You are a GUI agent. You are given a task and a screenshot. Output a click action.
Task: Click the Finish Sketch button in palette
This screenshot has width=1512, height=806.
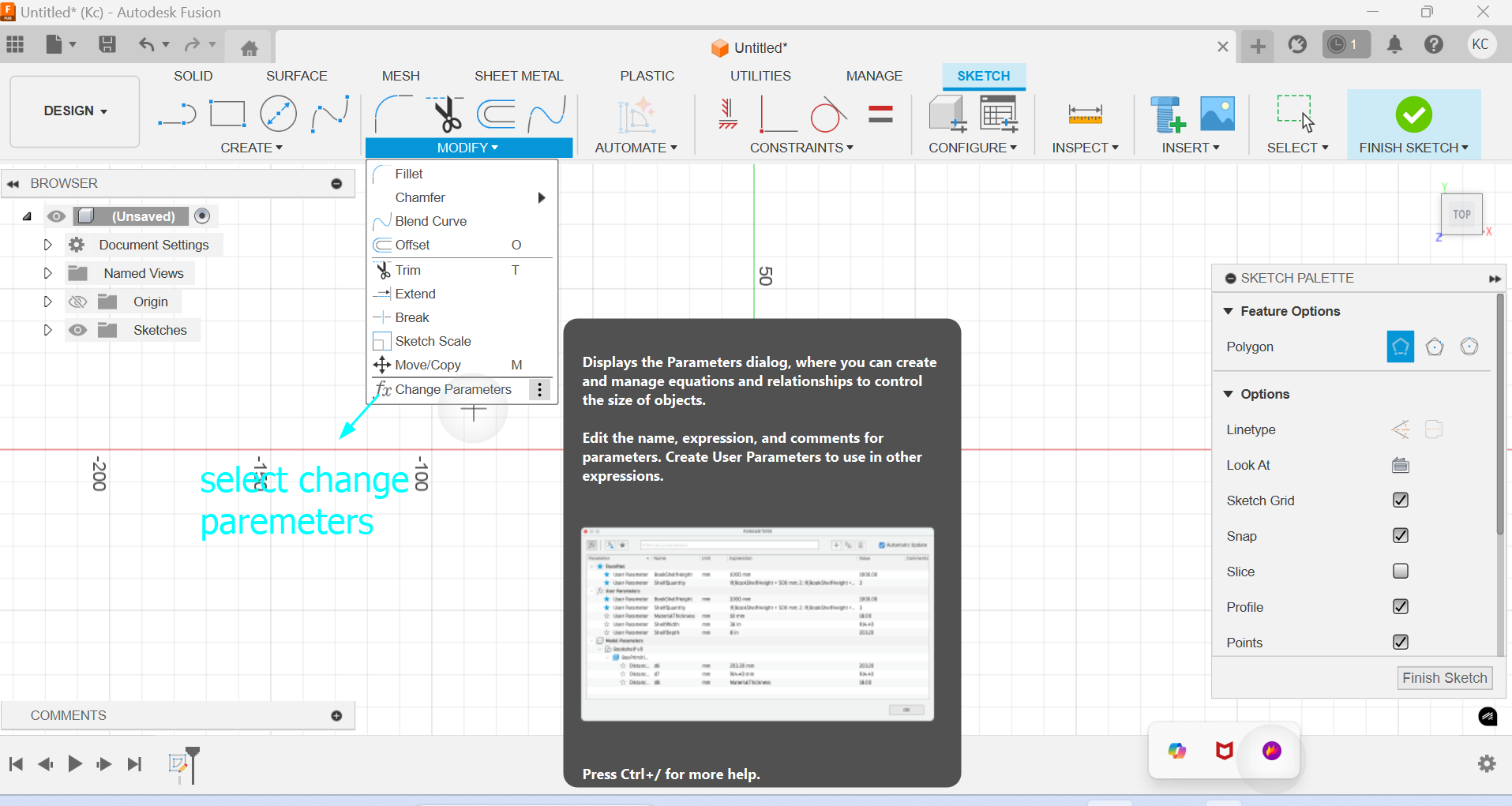(1444, 678)
